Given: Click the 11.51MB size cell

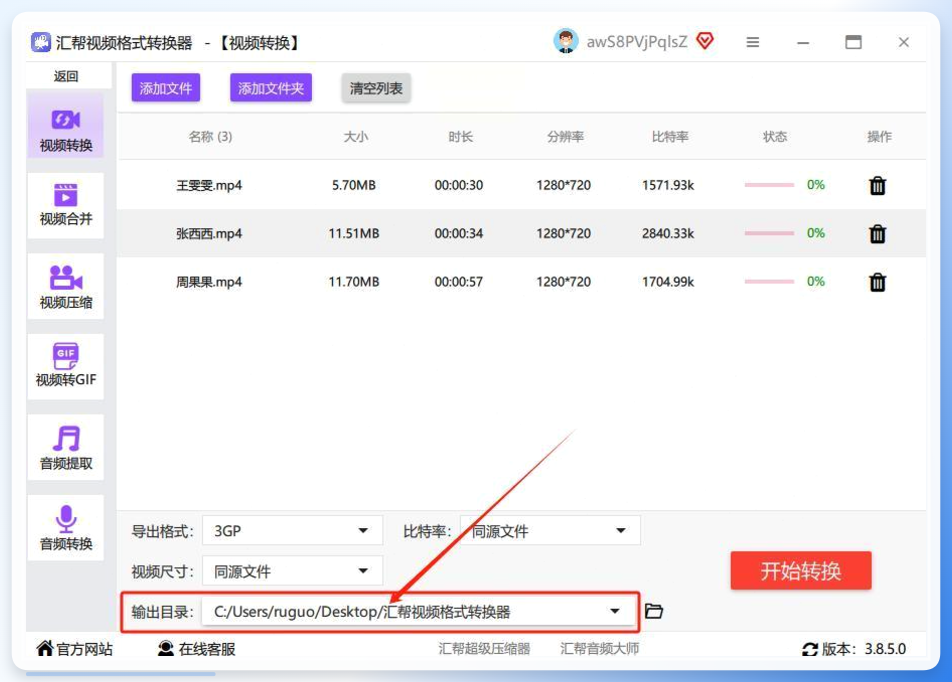Looking at the screenshot, I should click(353, 233).
